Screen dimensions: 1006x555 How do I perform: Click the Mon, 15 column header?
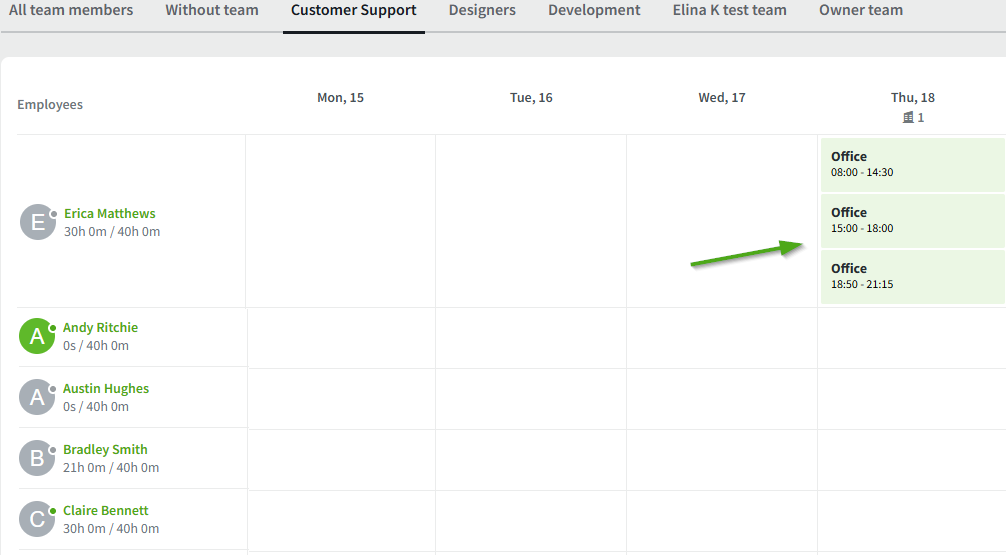(340, 98)
